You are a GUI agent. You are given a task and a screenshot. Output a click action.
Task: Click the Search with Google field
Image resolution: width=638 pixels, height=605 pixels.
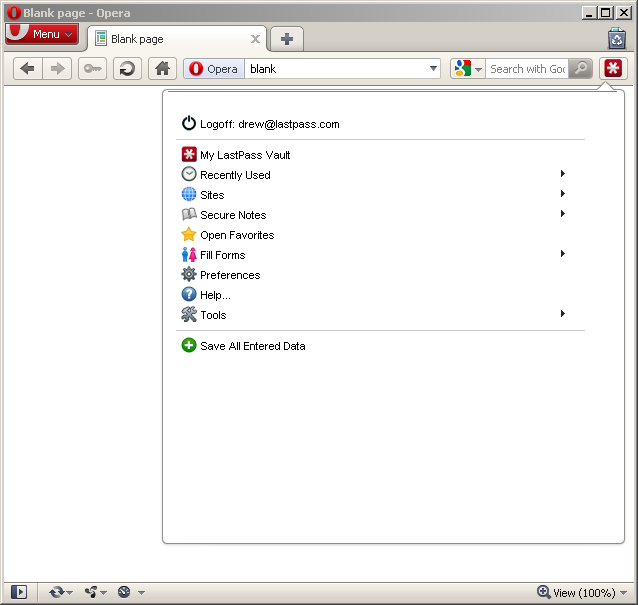coord(527,69)
